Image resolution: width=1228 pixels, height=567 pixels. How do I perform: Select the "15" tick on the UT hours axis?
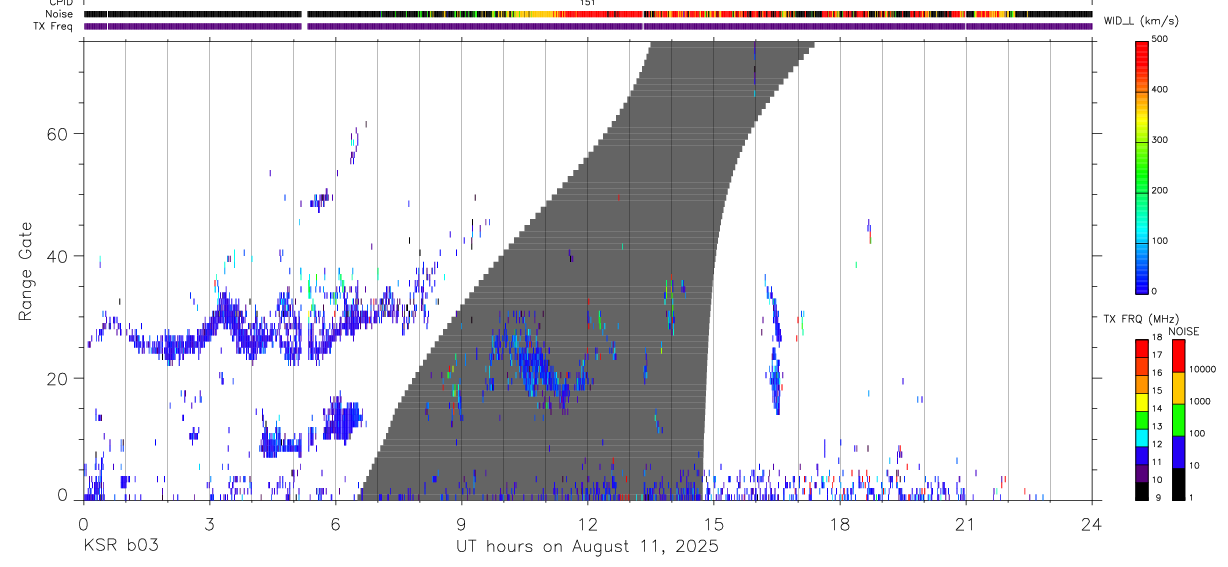pos(714,523)
